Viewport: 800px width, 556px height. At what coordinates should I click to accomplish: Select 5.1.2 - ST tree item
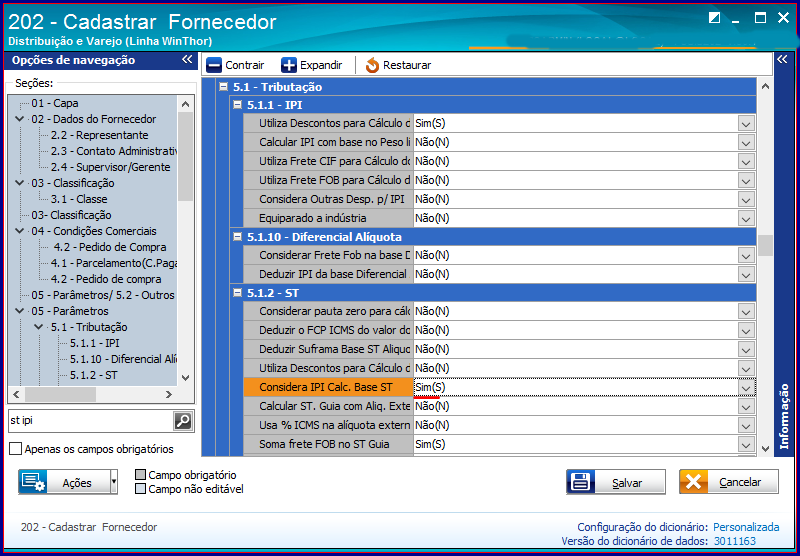coord(94,375)
